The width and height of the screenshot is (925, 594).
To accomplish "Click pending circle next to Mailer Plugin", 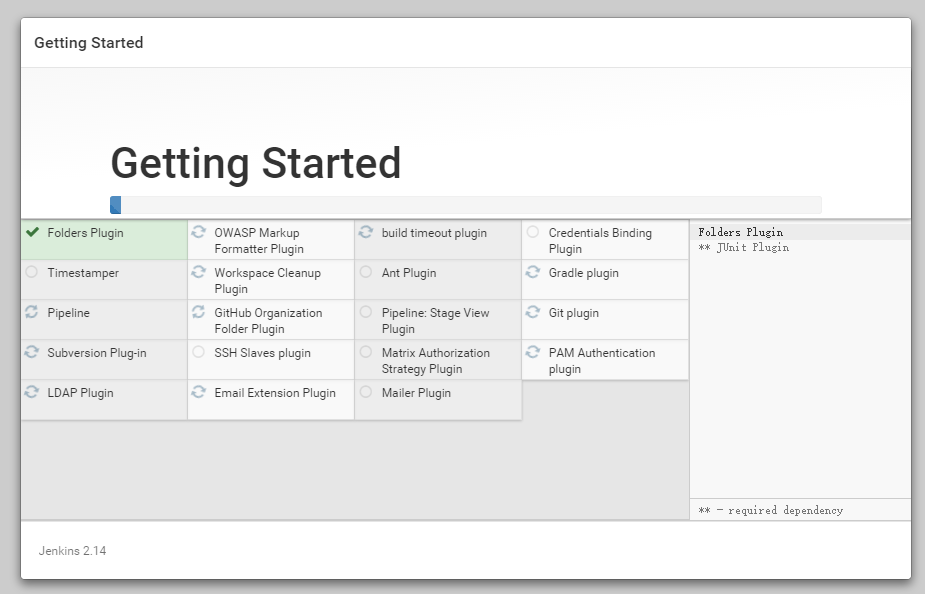I will click(x=366, y=392).
